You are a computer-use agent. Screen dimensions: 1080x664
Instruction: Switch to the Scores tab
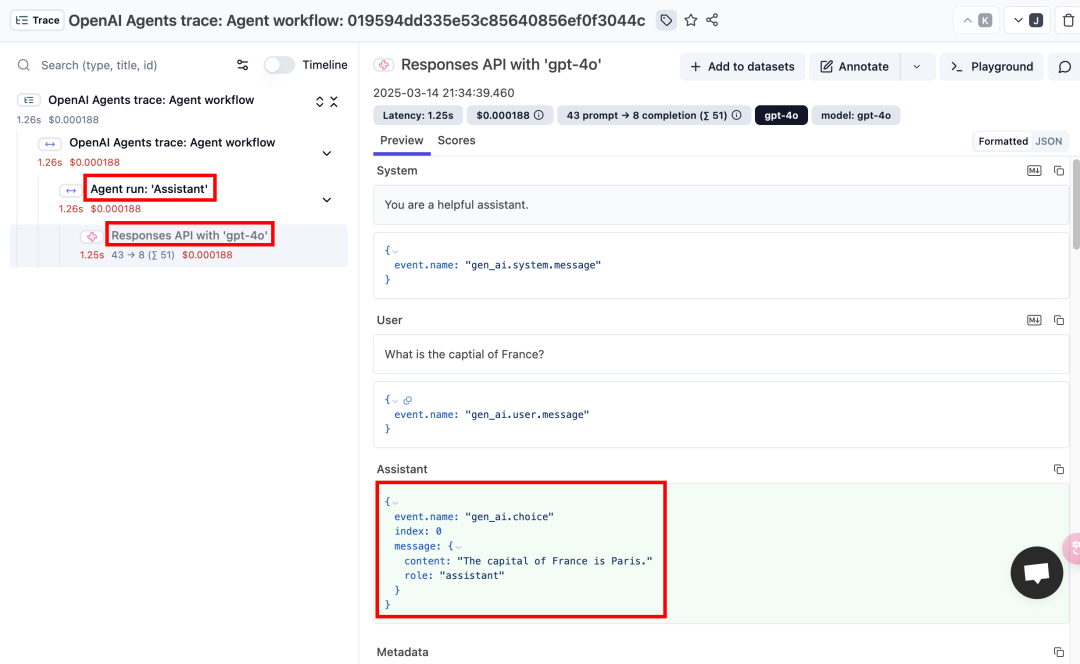pos(456,141)
